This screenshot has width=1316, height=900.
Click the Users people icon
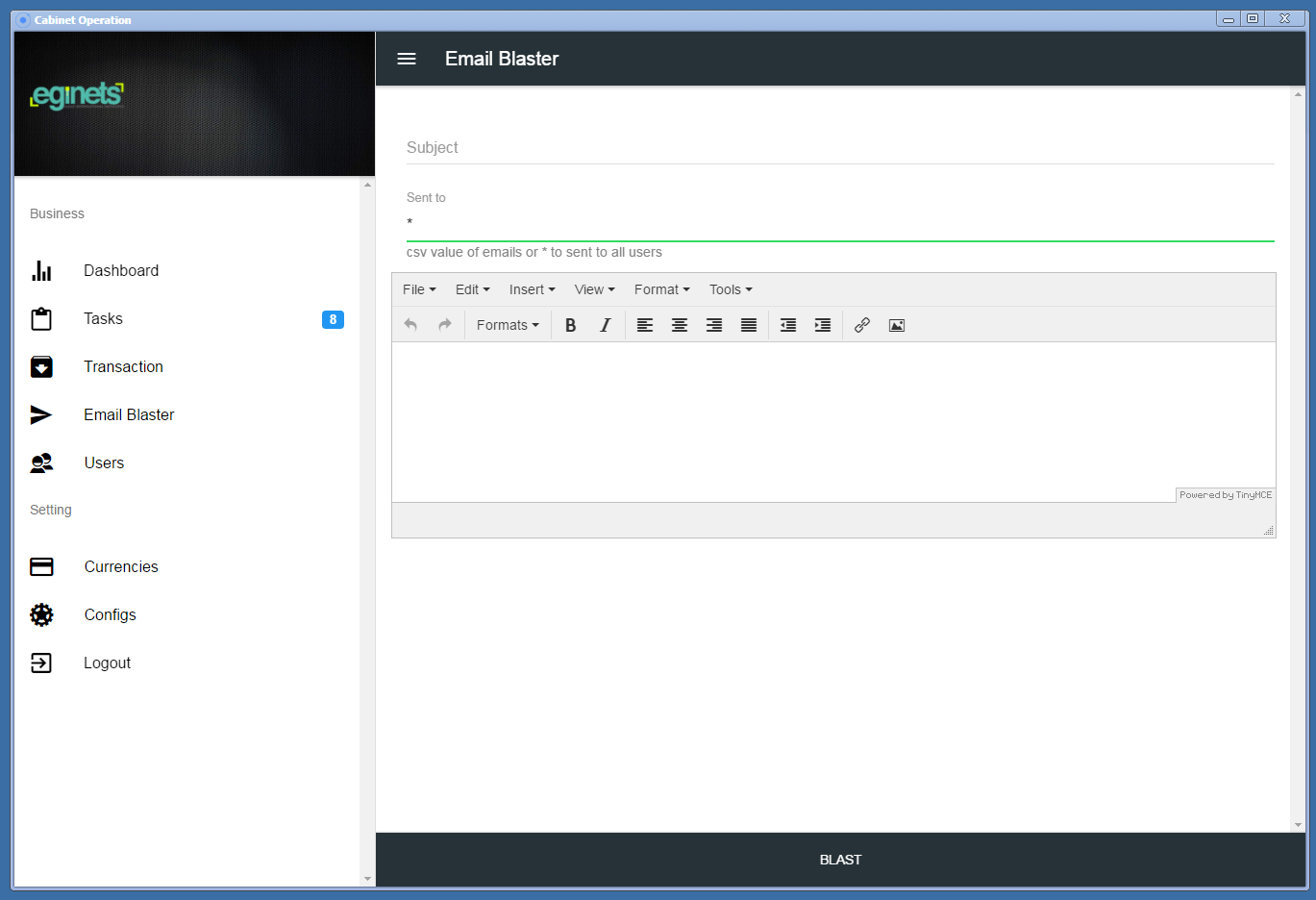pos(41,462)
